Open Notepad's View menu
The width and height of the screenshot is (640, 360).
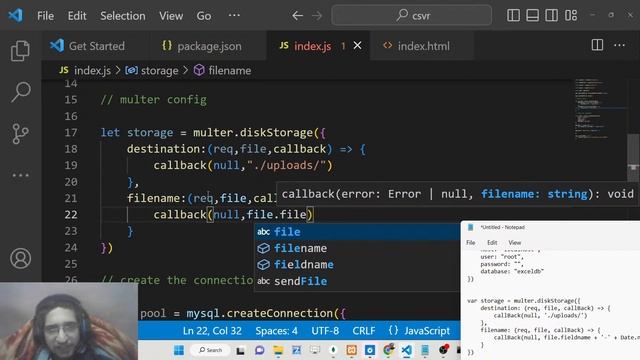515,242
